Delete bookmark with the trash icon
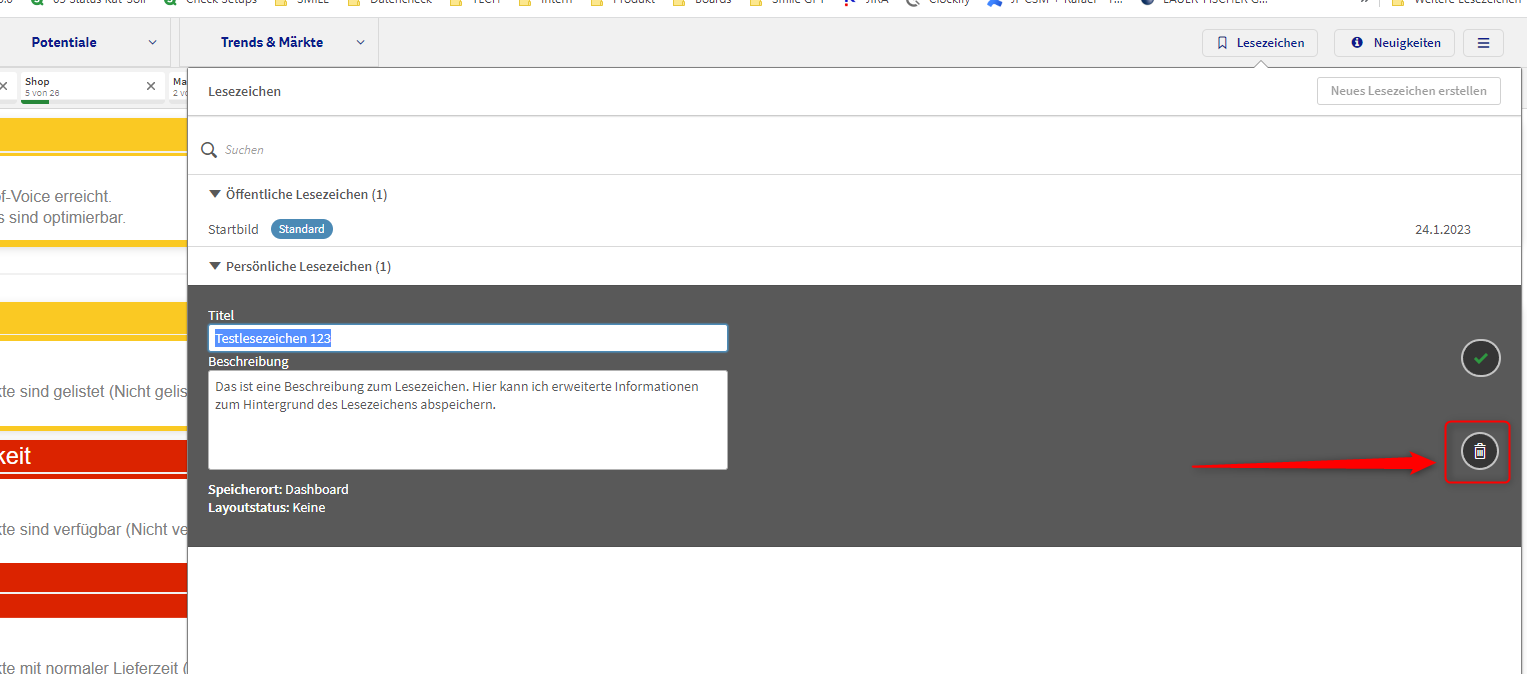 pyautogui.click(x=1480, y=452)
